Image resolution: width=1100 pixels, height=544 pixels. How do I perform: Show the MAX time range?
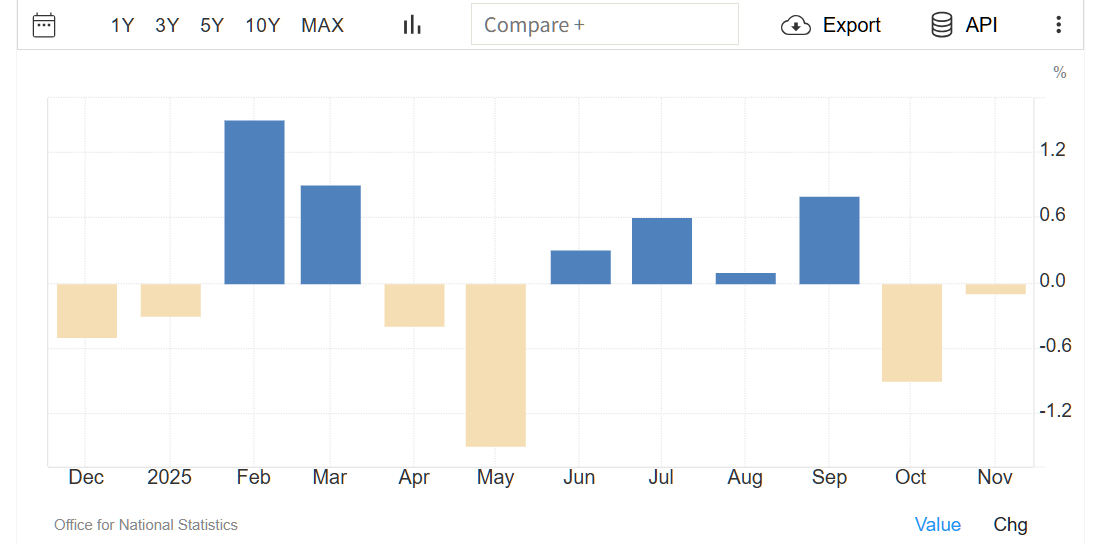322,25
